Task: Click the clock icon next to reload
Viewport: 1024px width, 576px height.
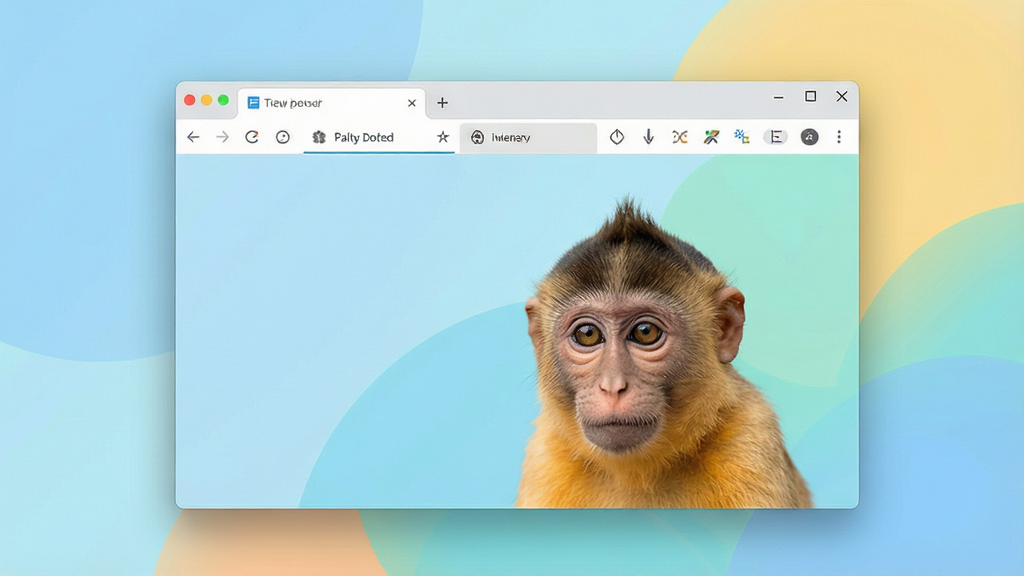Action: tap(283, 137)
